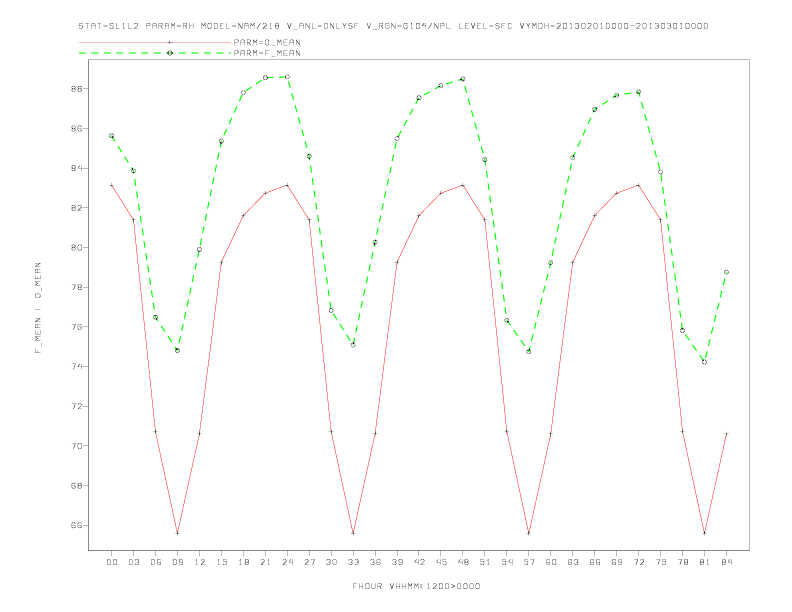
Task: Select the O_MEAN minimum marker at hour 33
Action: point(353,533)
